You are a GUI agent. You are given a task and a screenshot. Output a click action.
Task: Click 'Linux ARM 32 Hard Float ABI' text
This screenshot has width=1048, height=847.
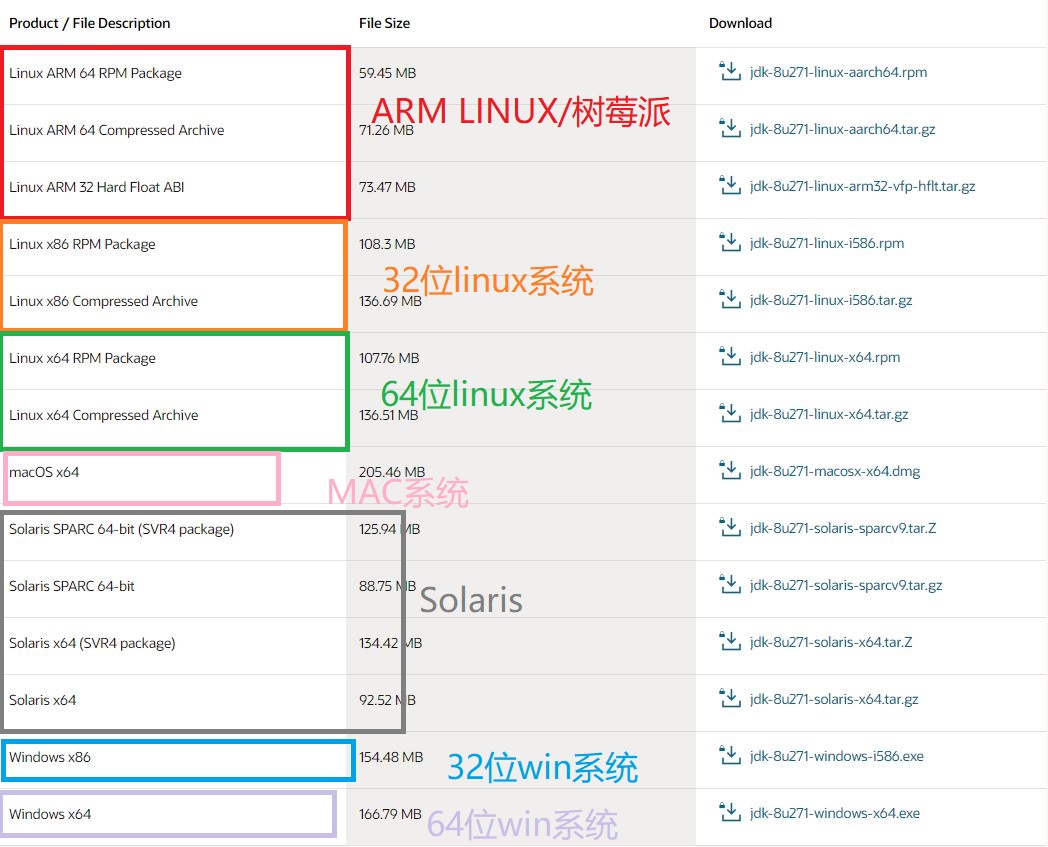point(96,187)
